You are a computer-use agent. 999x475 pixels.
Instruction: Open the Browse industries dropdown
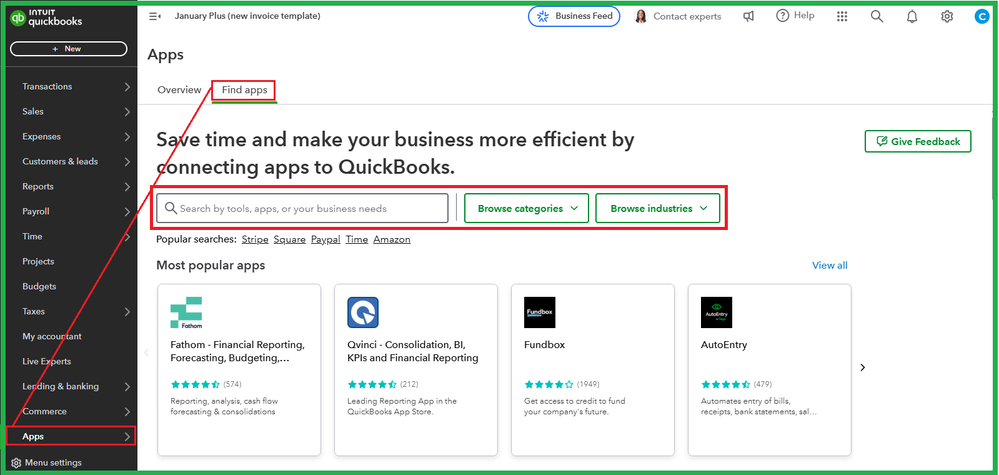point(658,208)
